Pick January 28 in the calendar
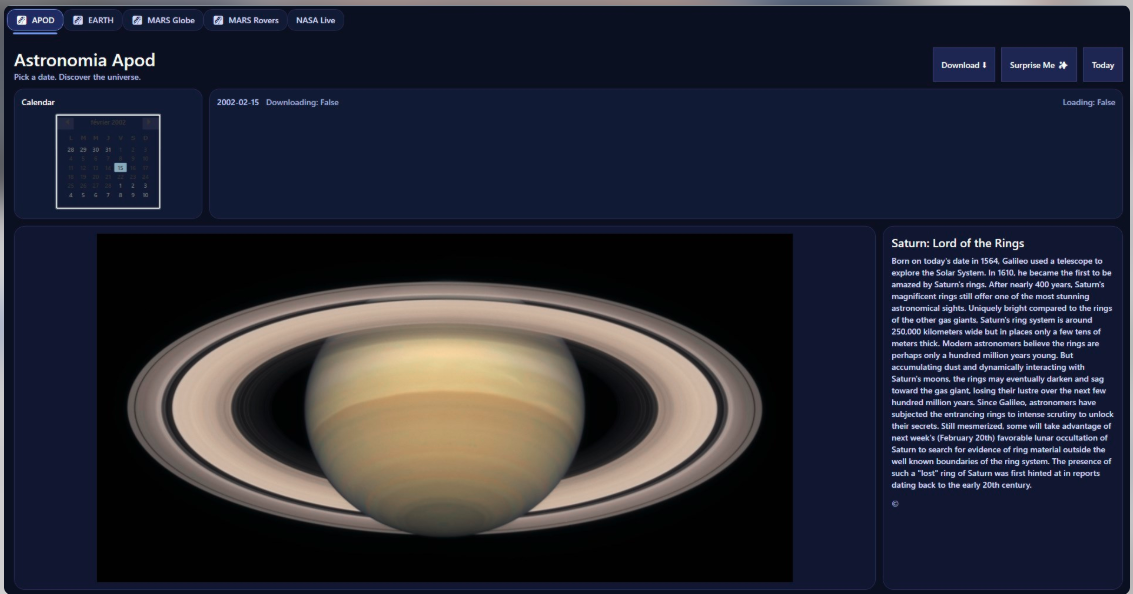 point(71,150)
